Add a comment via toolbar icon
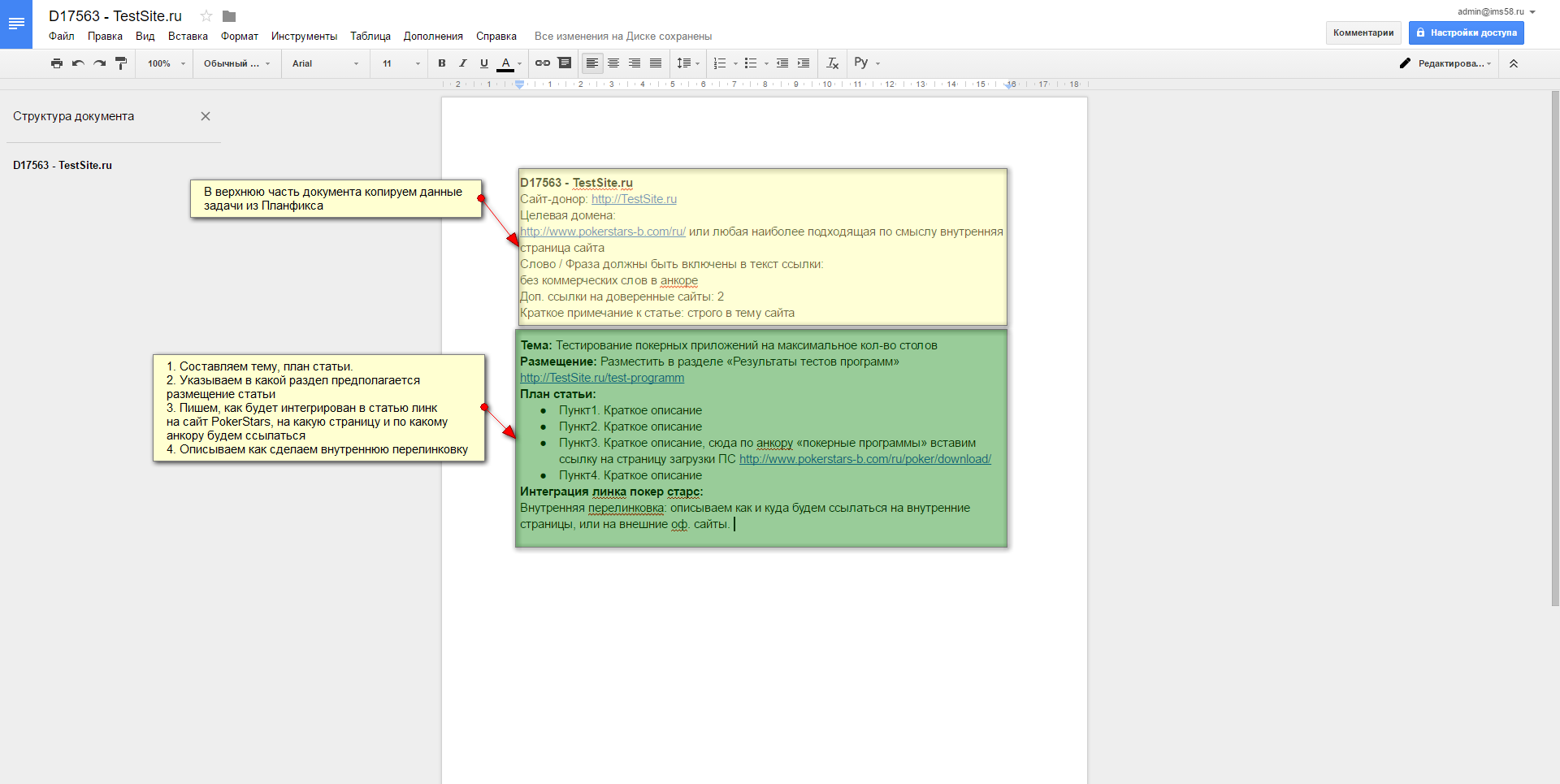Screen dimensions: 1560x784 pos(565,63)
